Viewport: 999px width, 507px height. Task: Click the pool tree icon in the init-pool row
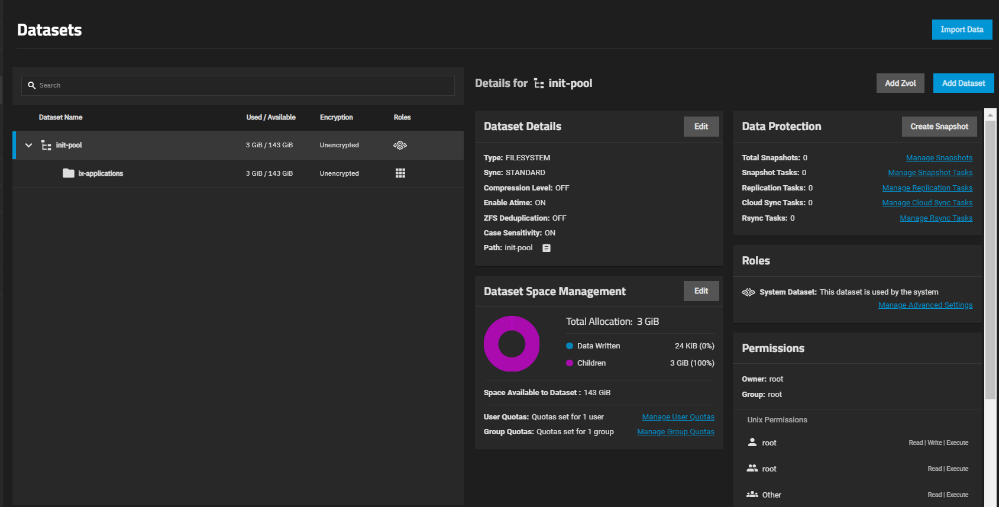(x=46, y=145)
